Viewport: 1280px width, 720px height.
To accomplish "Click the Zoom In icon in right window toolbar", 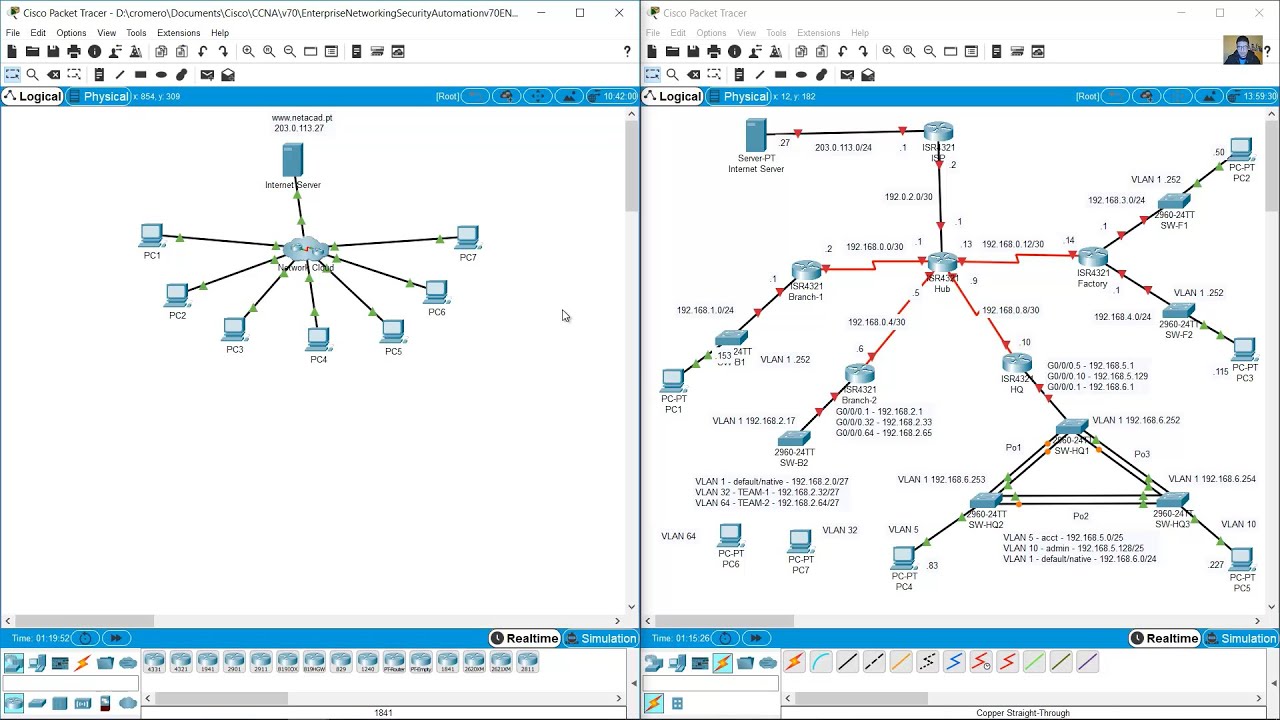I will 888,51.
